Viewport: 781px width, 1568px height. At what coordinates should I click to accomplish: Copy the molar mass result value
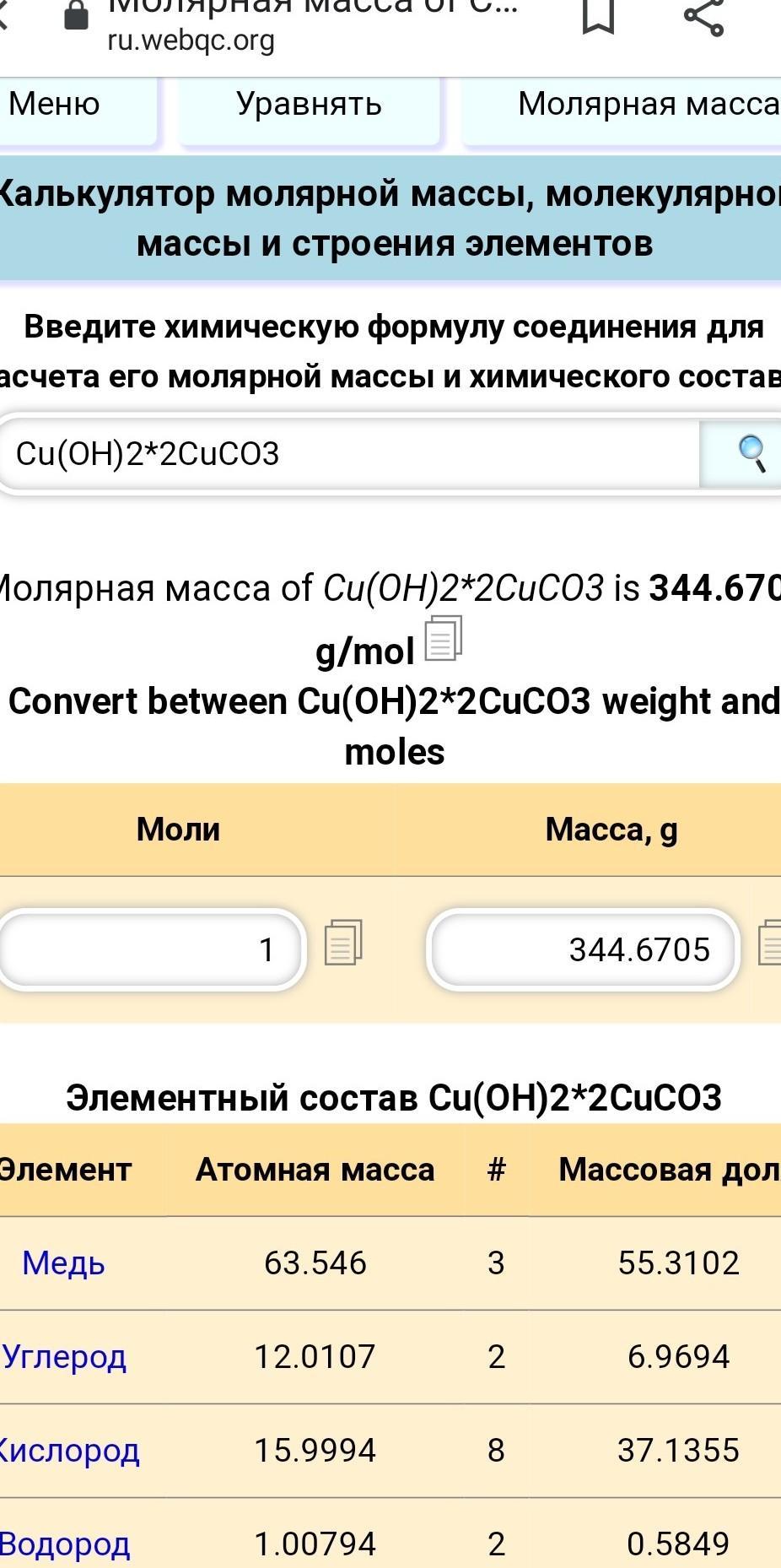[x=443, y=640]
